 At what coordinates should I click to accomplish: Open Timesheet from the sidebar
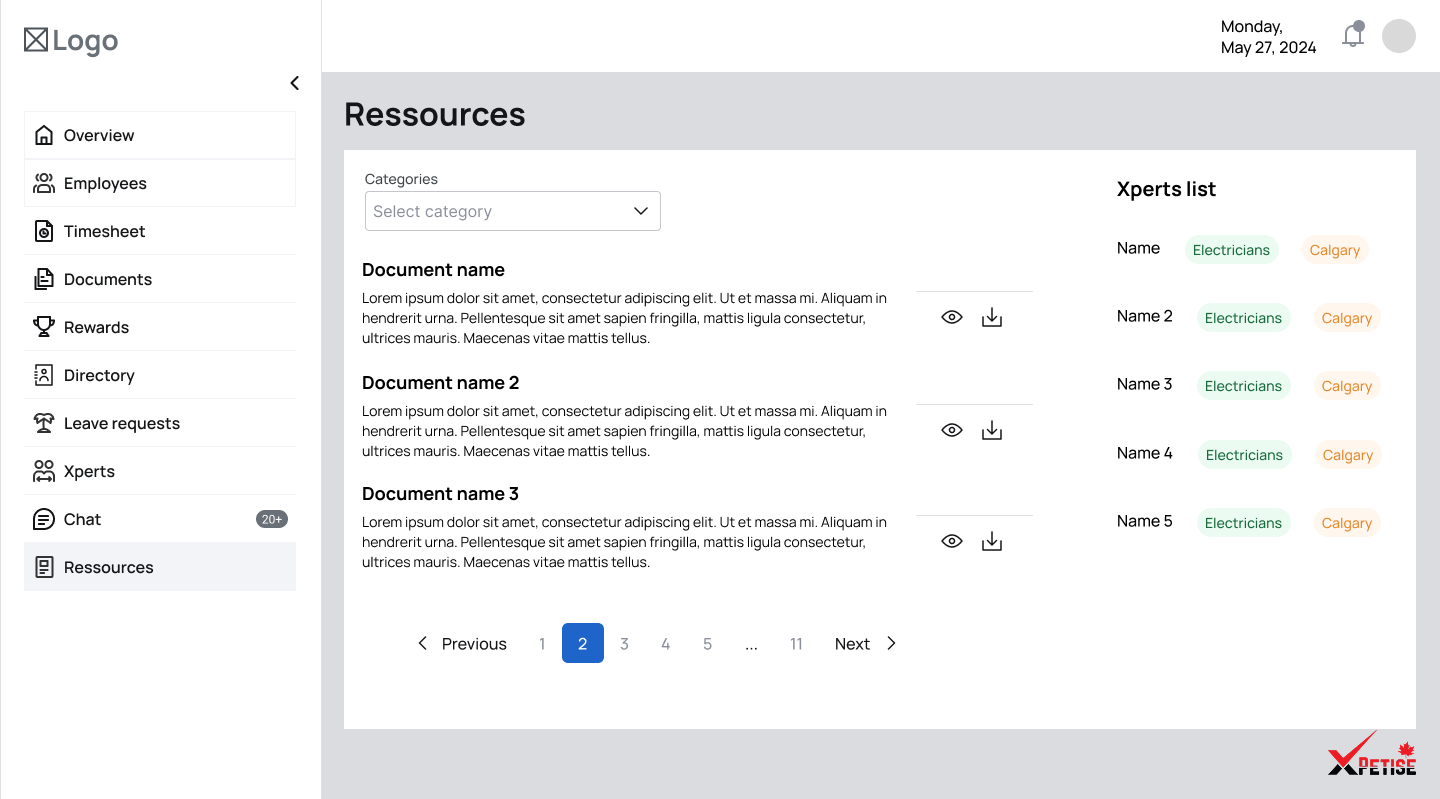(x=44, y=230)
